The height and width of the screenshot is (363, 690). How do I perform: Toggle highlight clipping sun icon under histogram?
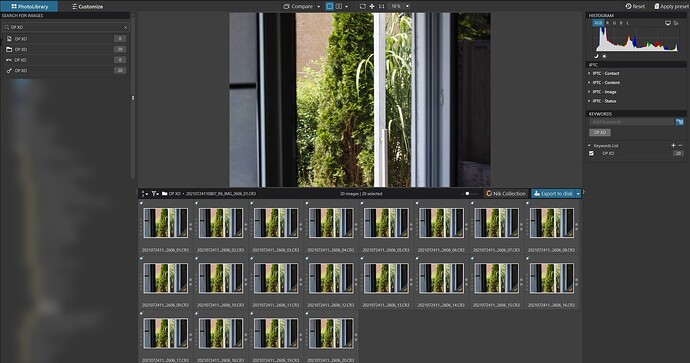[x=604, y=56]
